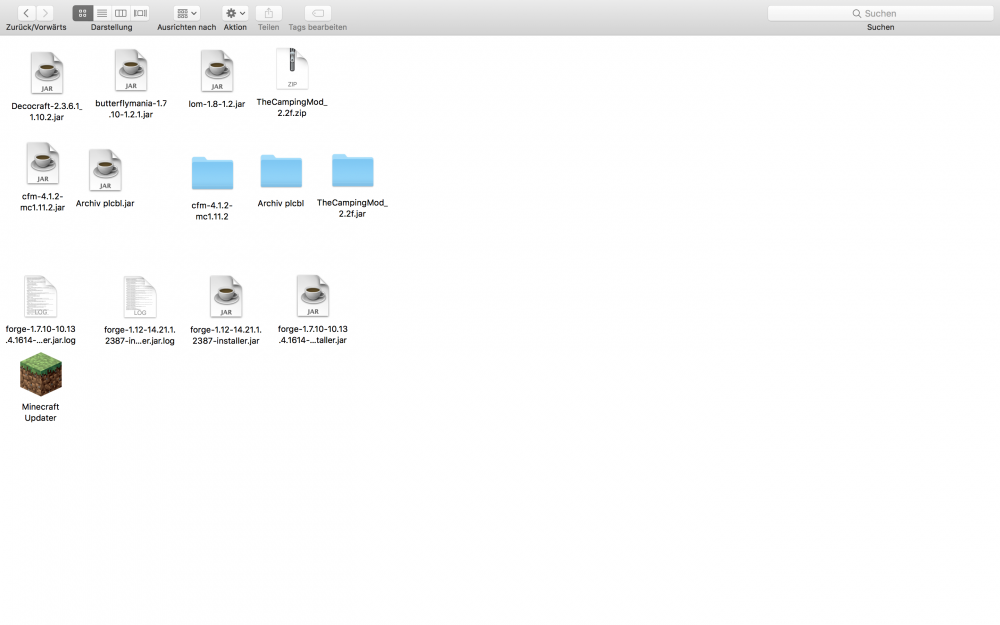Click the Archiv plcbl.jar file name
This screenshot has height=625, width=1000.
[x=105, y=203]
